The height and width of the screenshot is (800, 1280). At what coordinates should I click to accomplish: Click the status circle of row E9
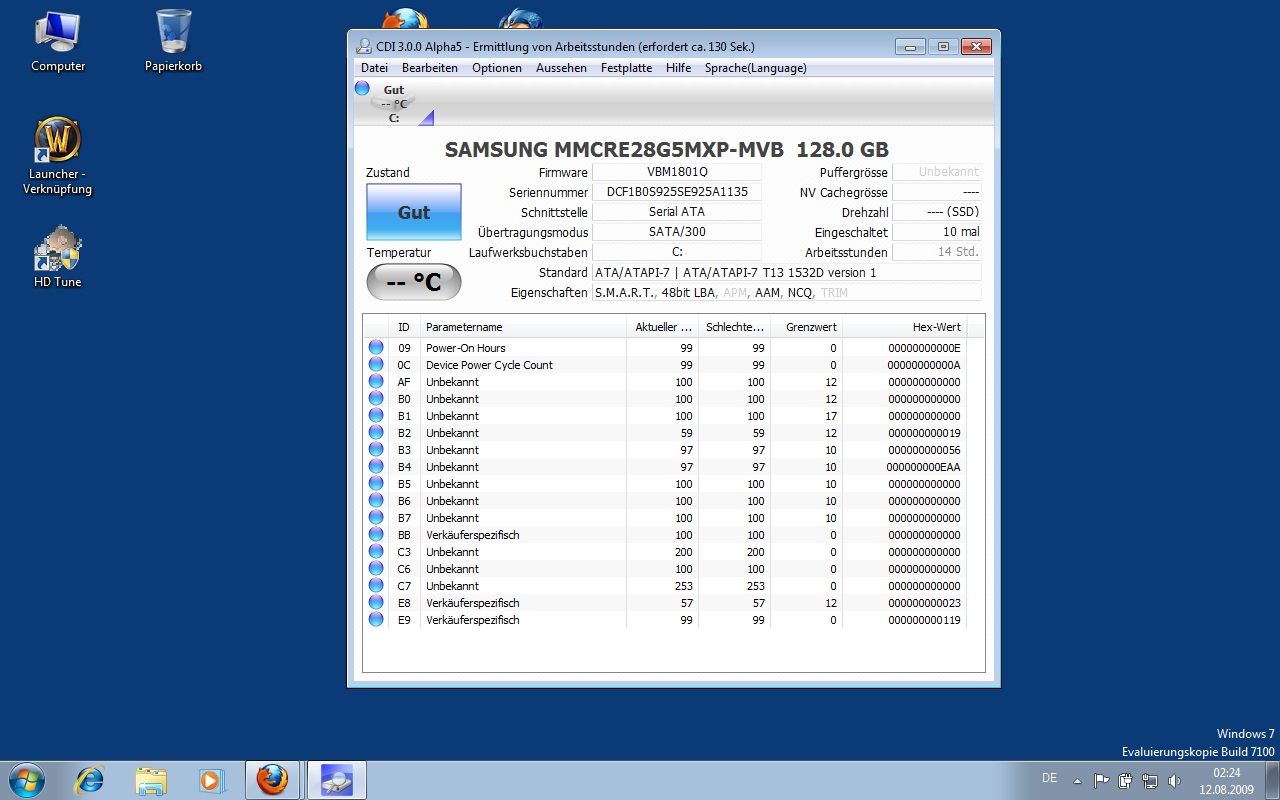point(376,620)
